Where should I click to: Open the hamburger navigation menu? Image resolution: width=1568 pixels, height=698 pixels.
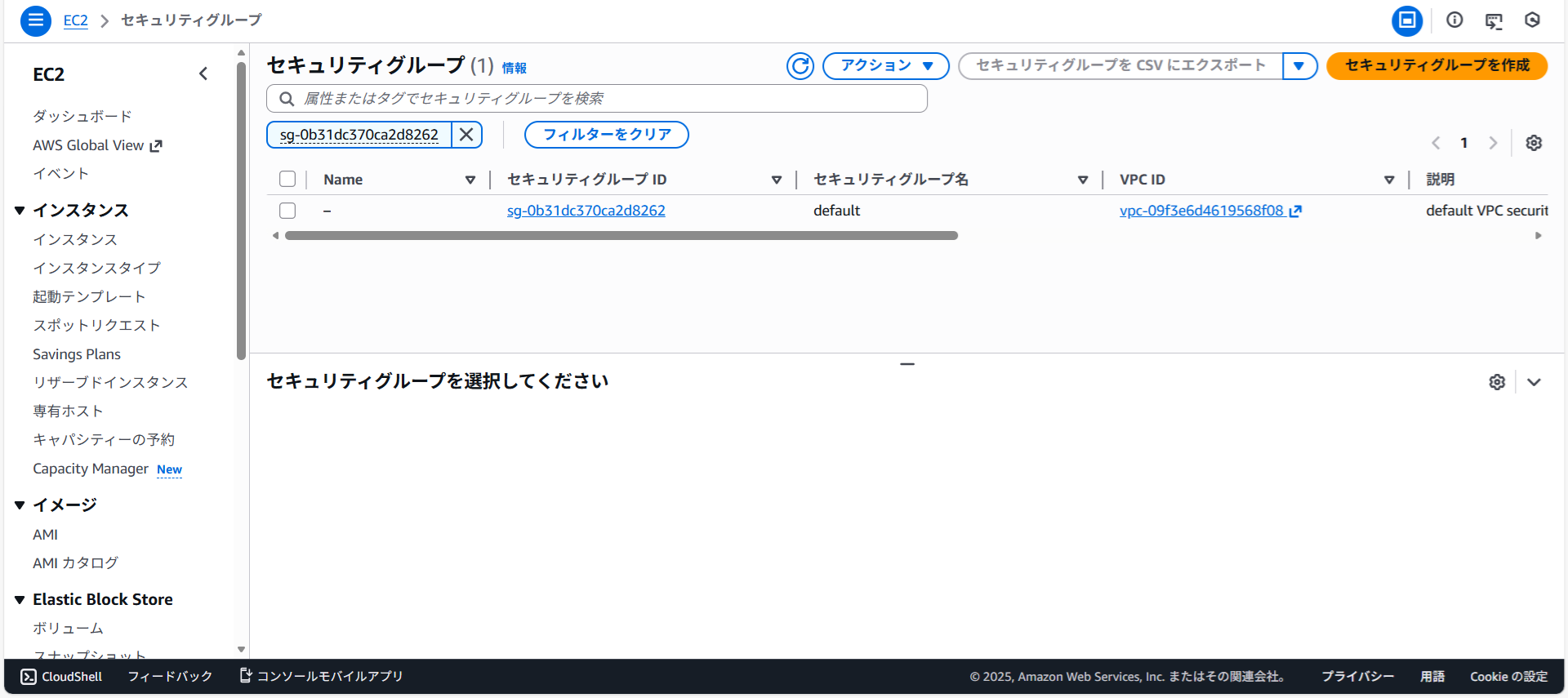pyautogui.click(x=35, y=20)
